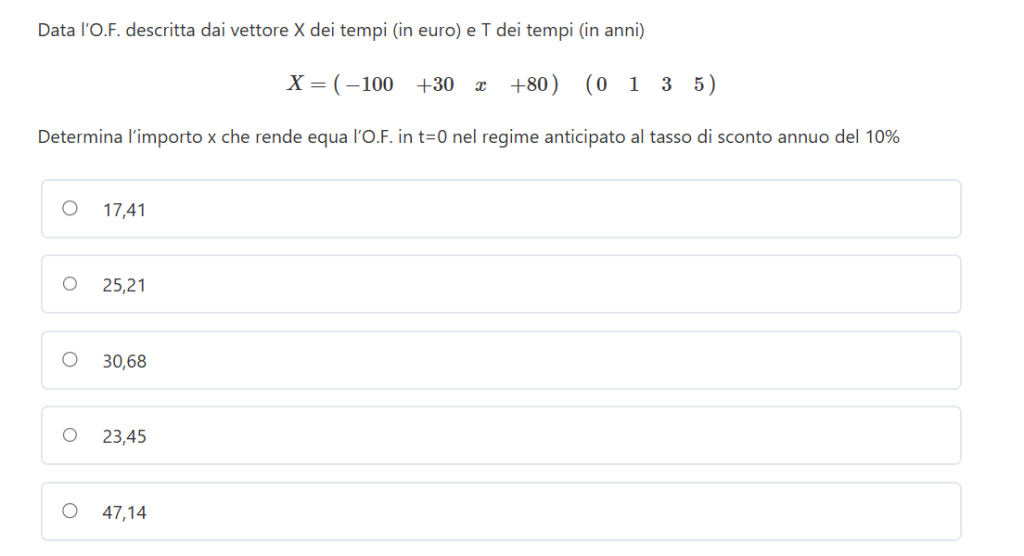
Task: Click the "X =" formula symbol
Action: (303, 85)
